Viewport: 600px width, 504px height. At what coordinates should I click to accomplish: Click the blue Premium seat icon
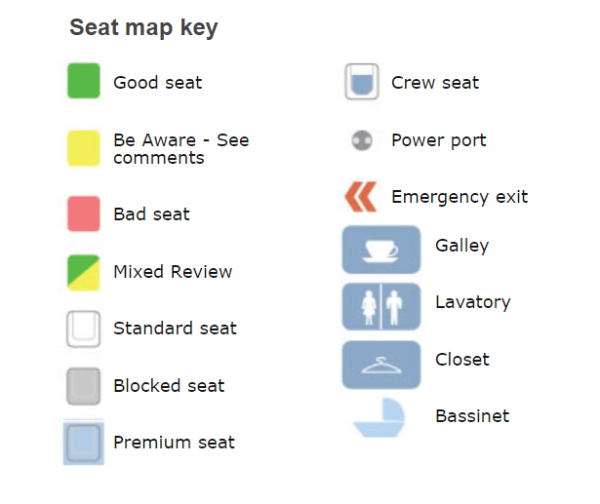point(84,442)
